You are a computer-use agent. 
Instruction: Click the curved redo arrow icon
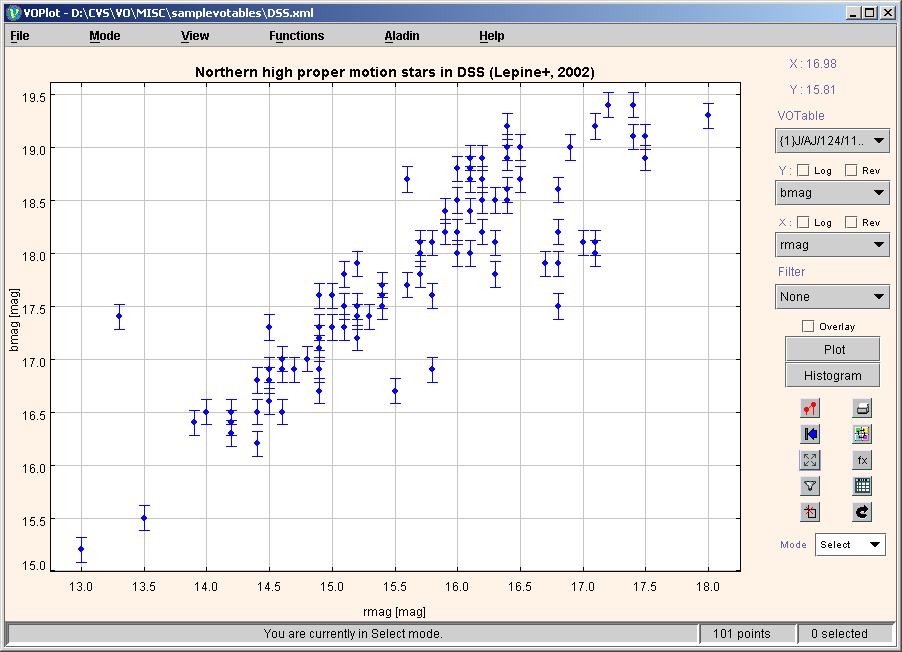click(862, 512)
